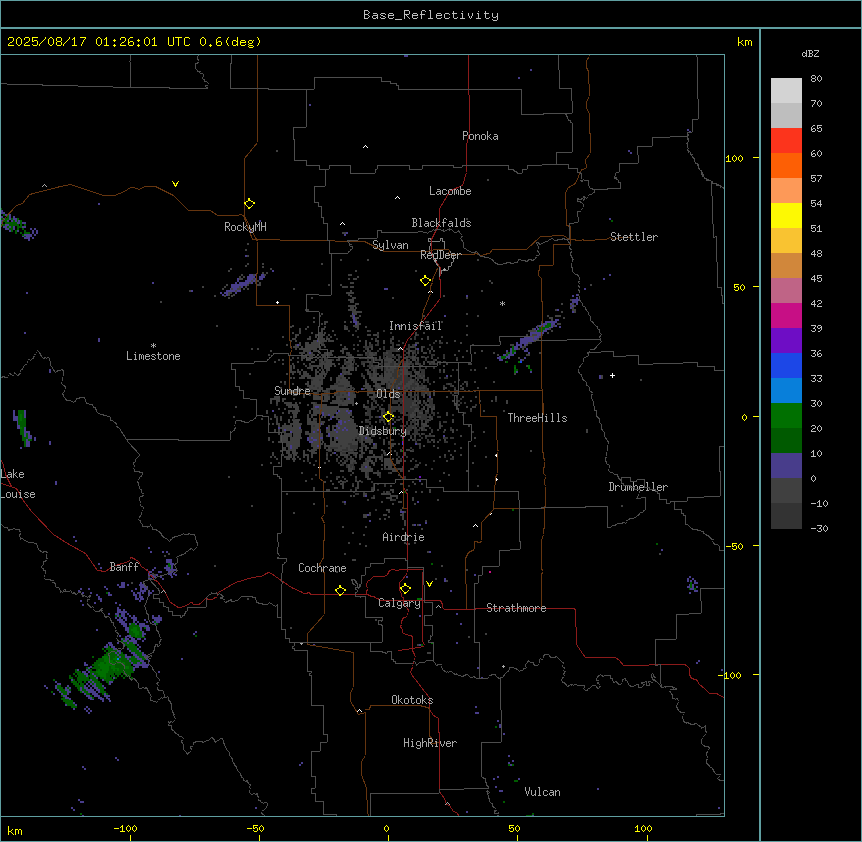Click the white plus marker near Drumheller region
The width and height of the screenshot is (862, 842).
pyautogui.click(x=612, y=375)
